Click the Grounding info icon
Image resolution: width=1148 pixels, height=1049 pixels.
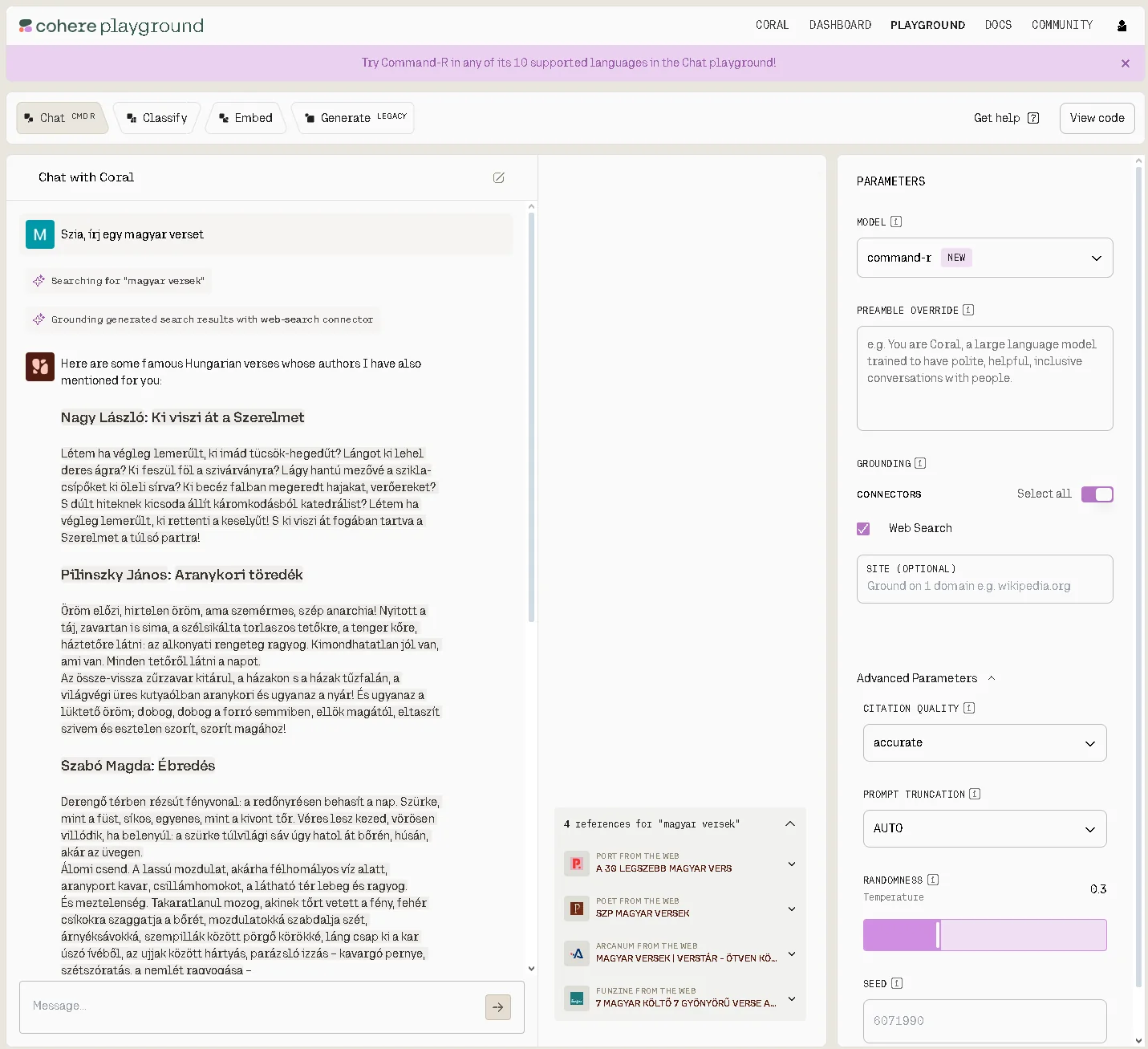(x=920, y=463)
